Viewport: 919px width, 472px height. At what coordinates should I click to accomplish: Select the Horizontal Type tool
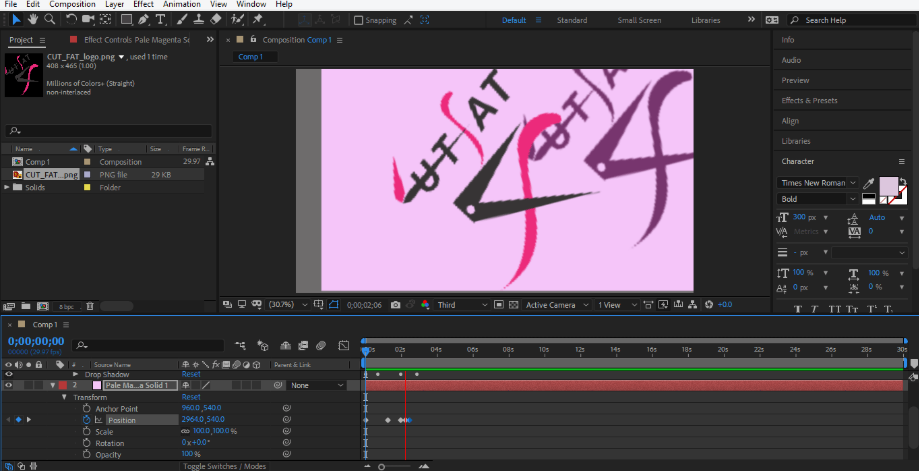160,19
